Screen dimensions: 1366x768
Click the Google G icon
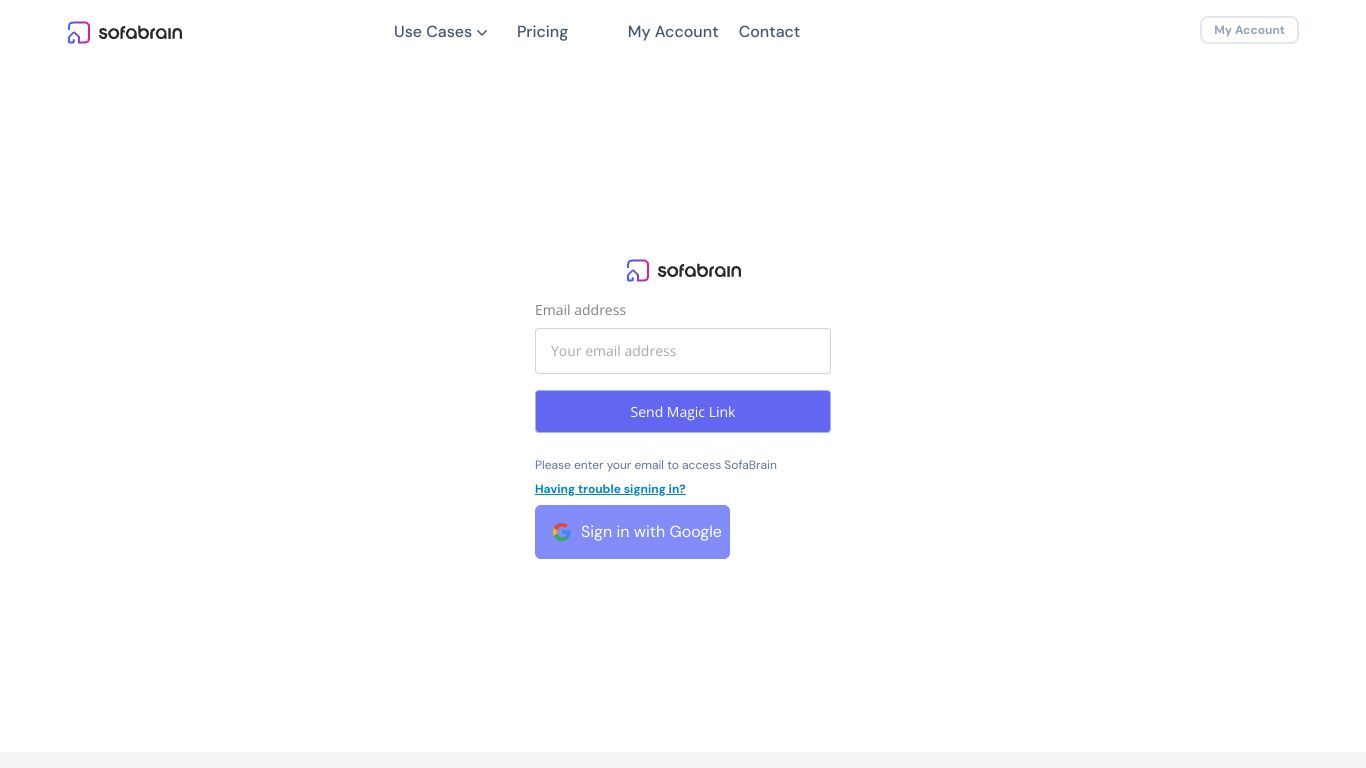(562, 532)
